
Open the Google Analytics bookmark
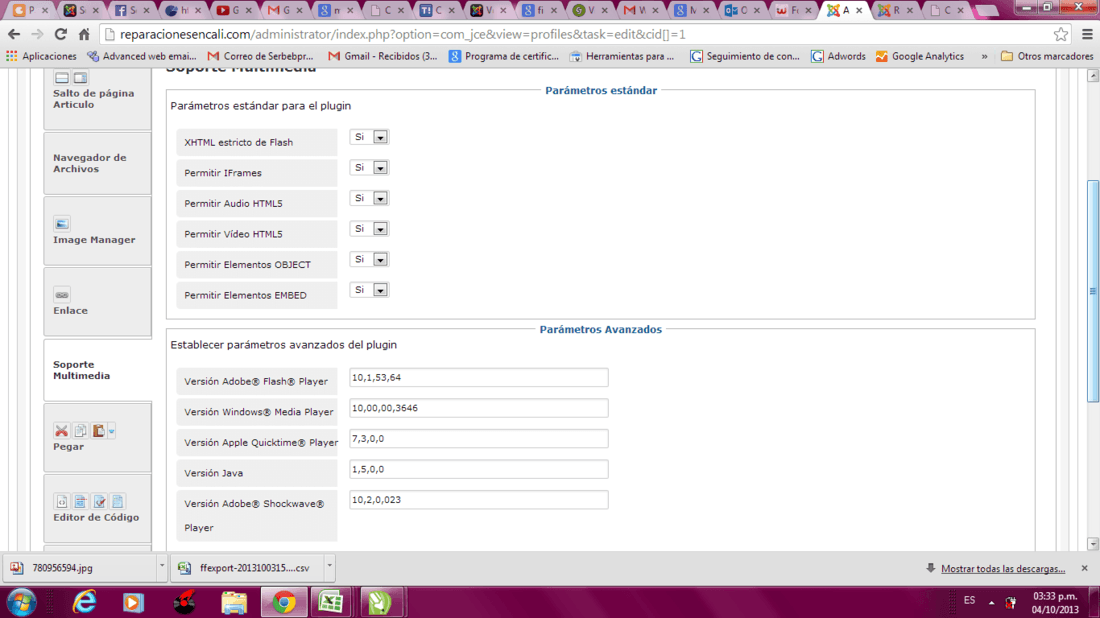click(x=920, y=56)
